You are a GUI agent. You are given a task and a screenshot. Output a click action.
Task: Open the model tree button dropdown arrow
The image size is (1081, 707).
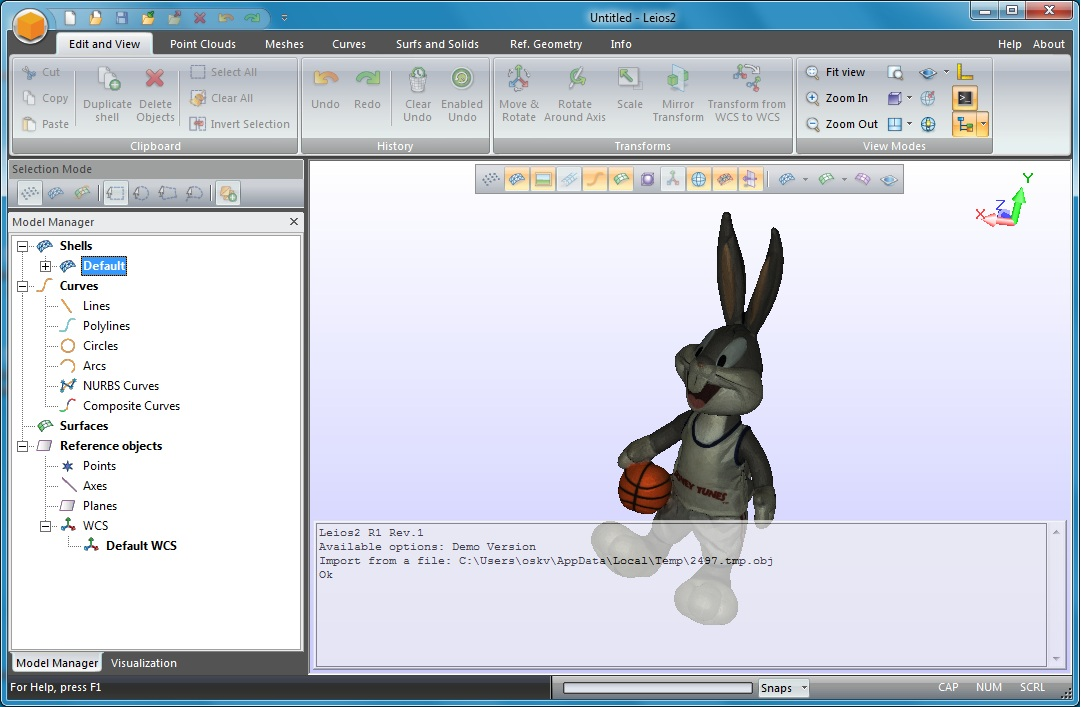click(x=983, y=125)
